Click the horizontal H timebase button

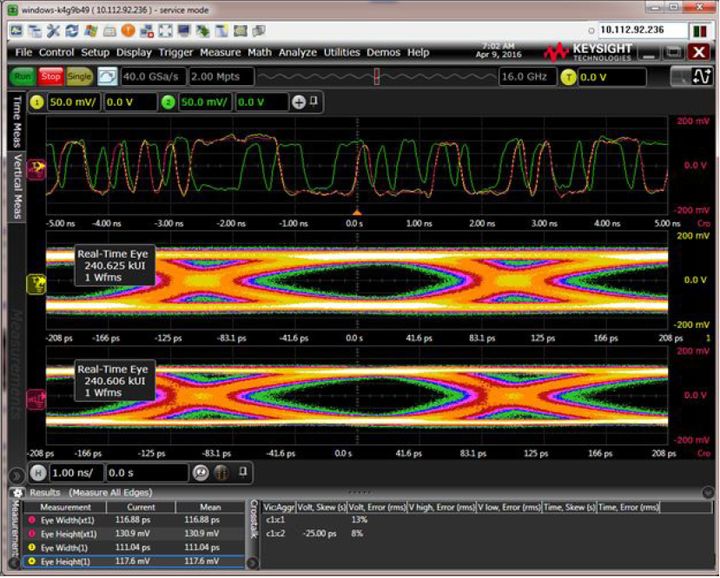(39, 472)
